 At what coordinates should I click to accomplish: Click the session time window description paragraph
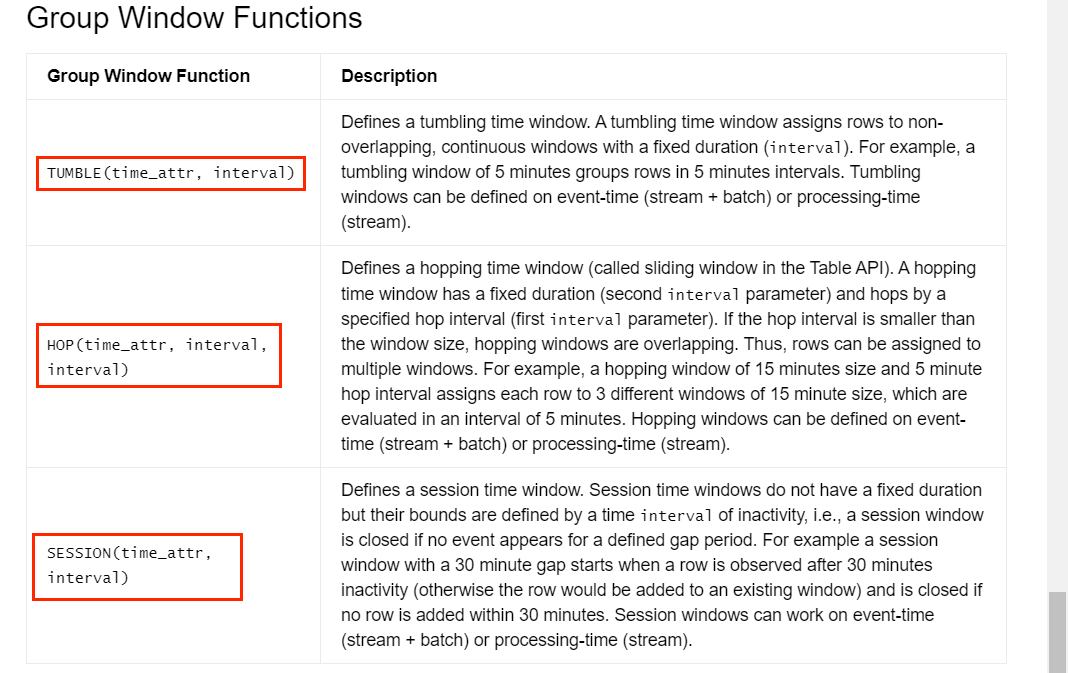(x=662, y=565)
